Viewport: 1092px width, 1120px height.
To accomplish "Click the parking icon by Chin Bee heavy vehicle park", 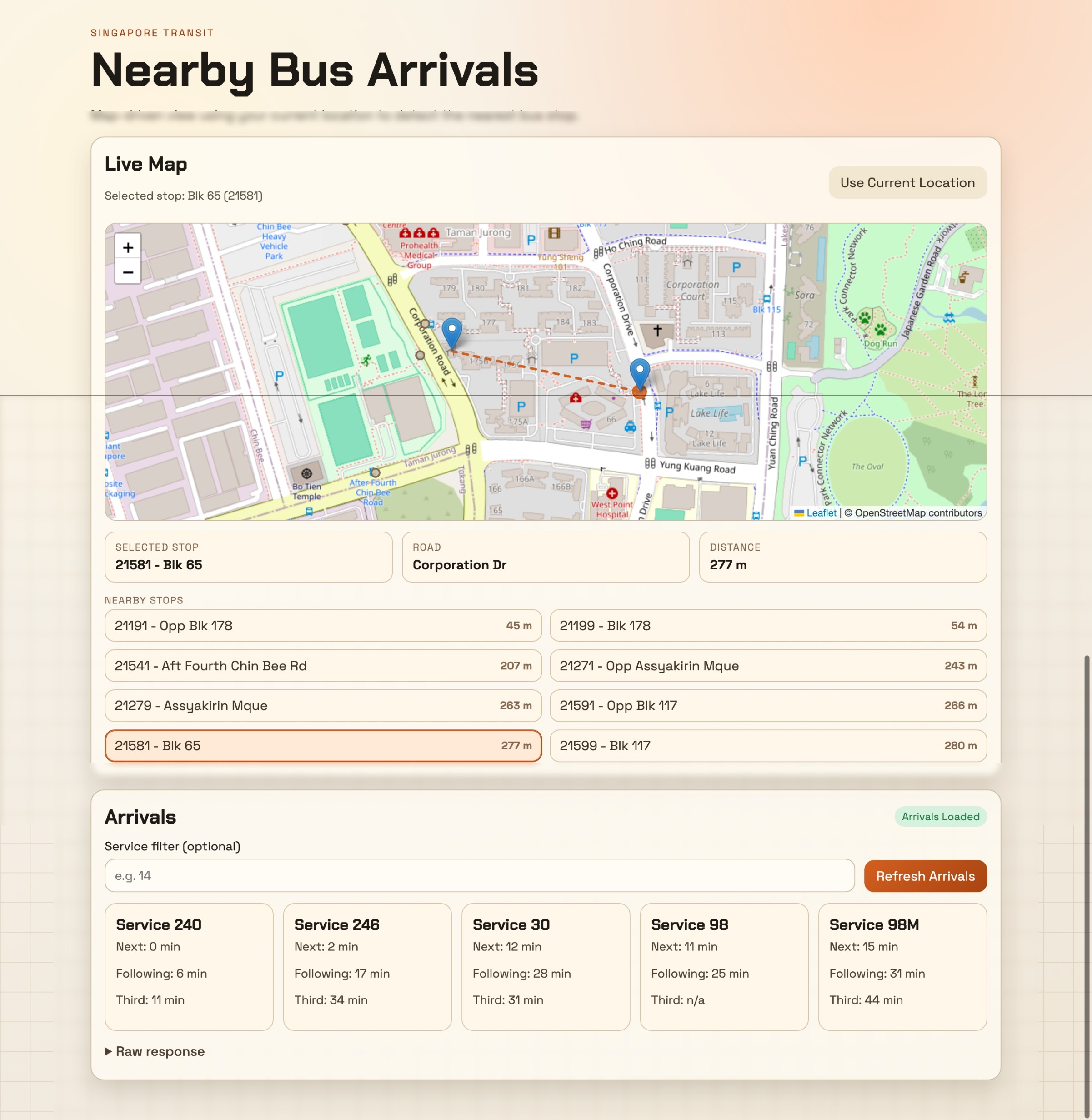I will pos(279,377).
